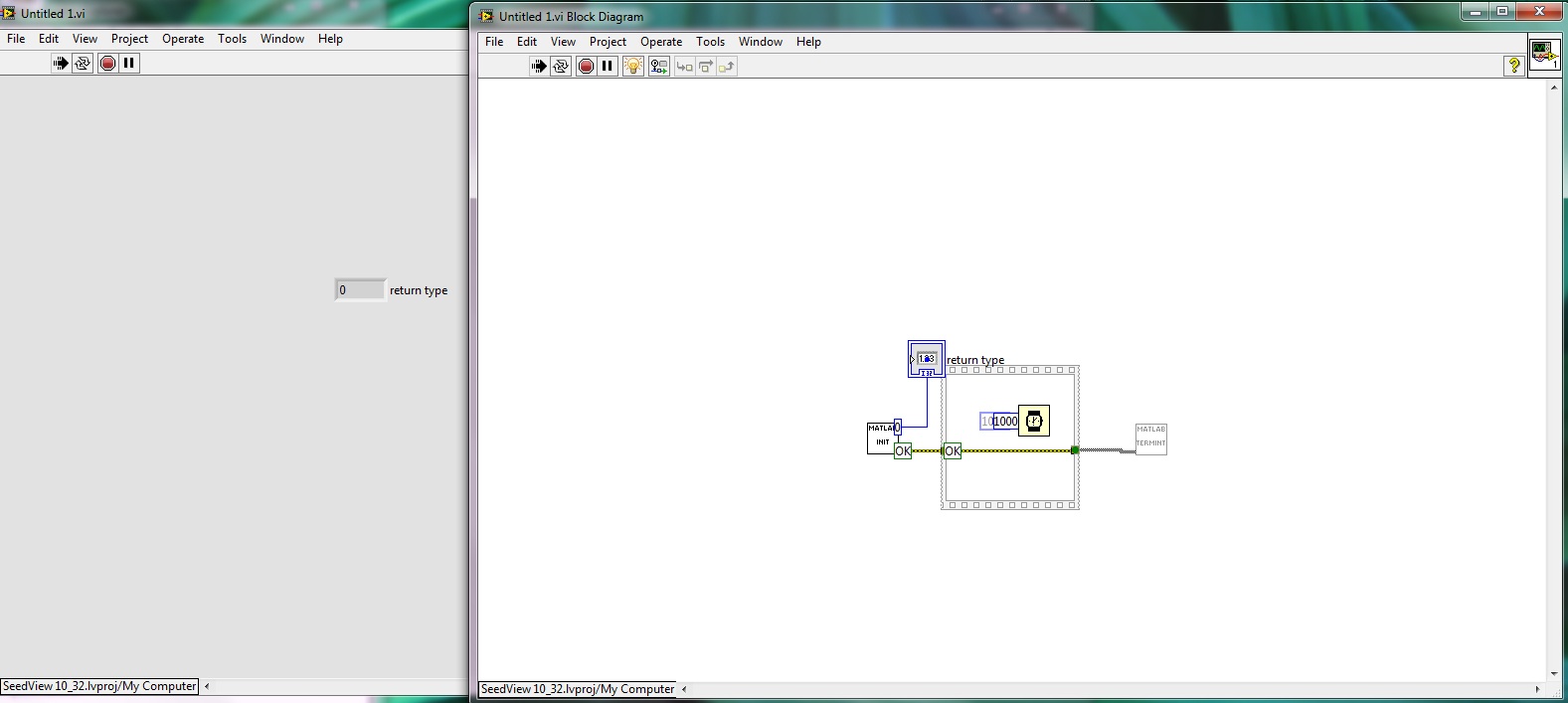Click left arrow of Block Diagram horizontal scrollbar

[684, 689]
